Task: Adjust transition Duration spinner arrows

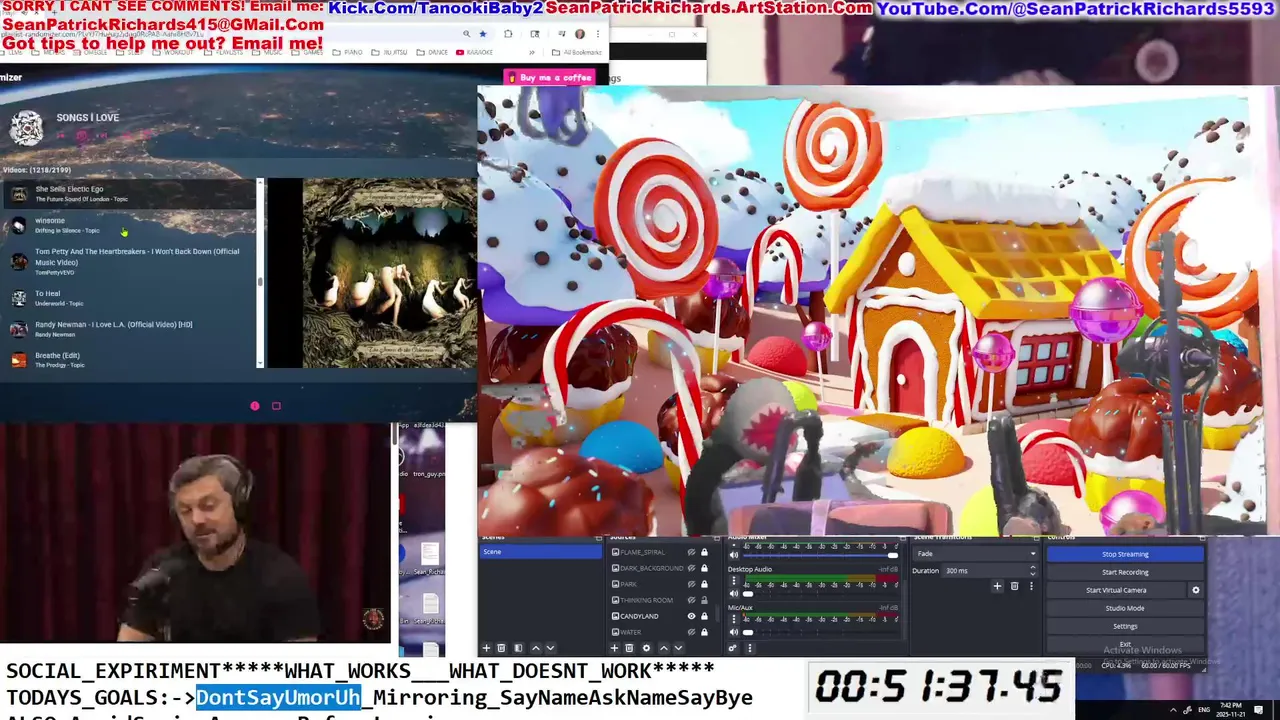Action: 1033,570
